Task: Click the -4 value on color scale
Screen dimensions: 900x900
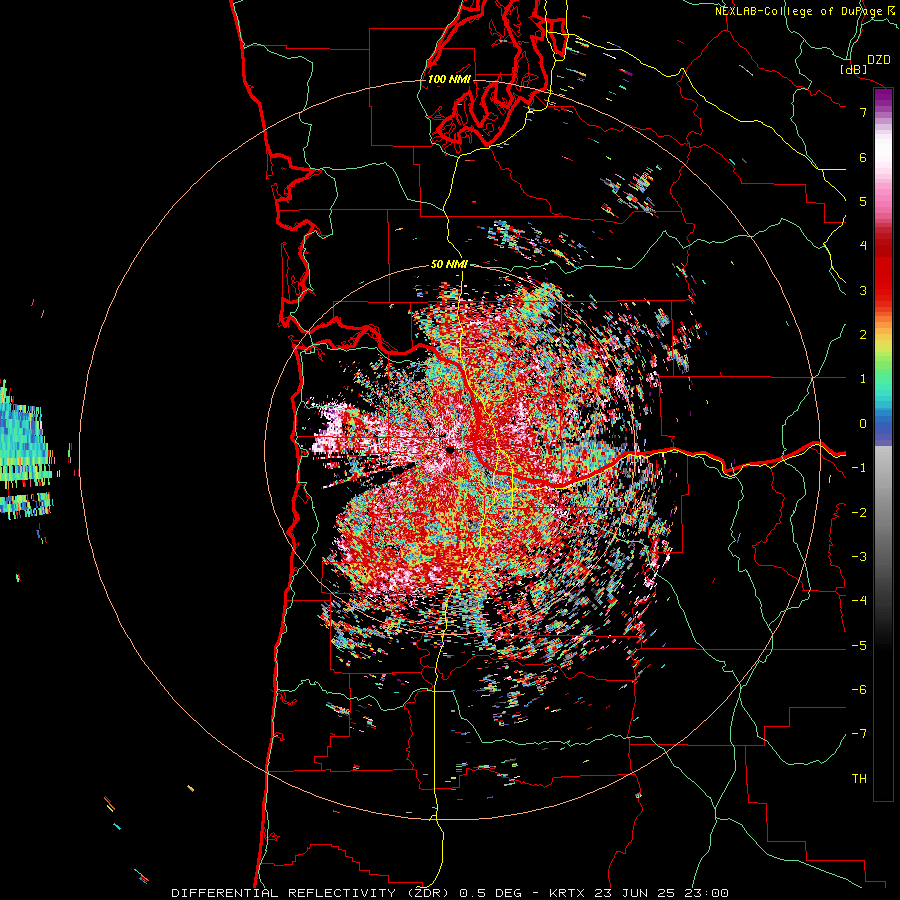Action: coord(859,601)
